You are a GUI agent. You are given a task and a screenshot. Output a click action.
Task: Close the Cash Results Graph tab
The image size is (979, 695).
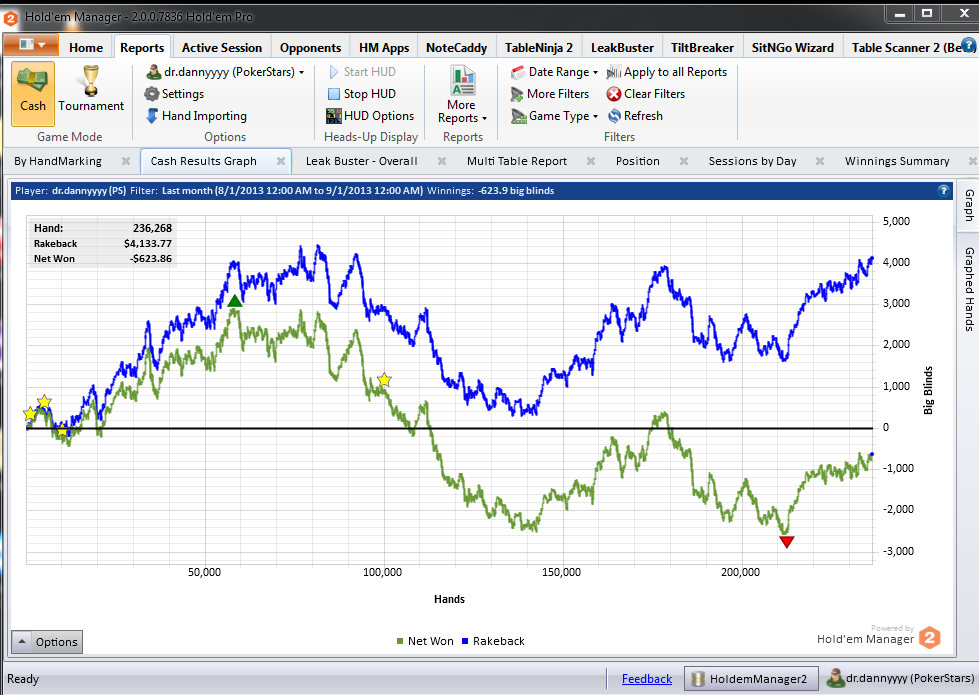click(x=281, y=161)
